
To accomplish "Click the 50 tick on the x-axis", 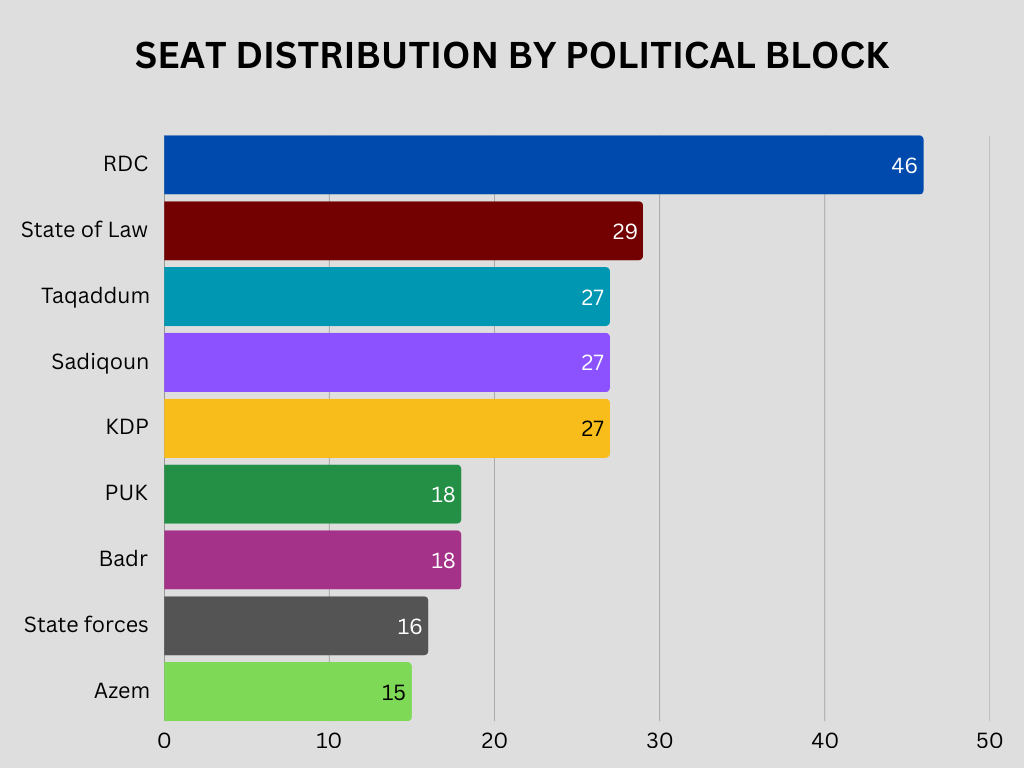I will coord(989,741).
